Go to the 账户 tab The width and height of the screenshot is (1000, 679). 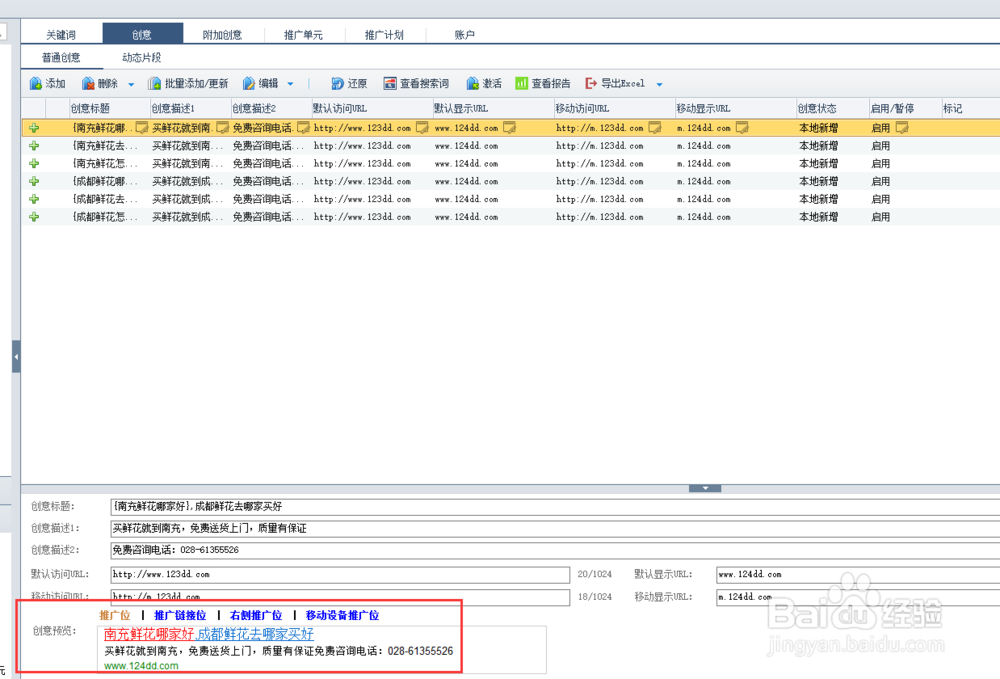click(x=464, y=34)
